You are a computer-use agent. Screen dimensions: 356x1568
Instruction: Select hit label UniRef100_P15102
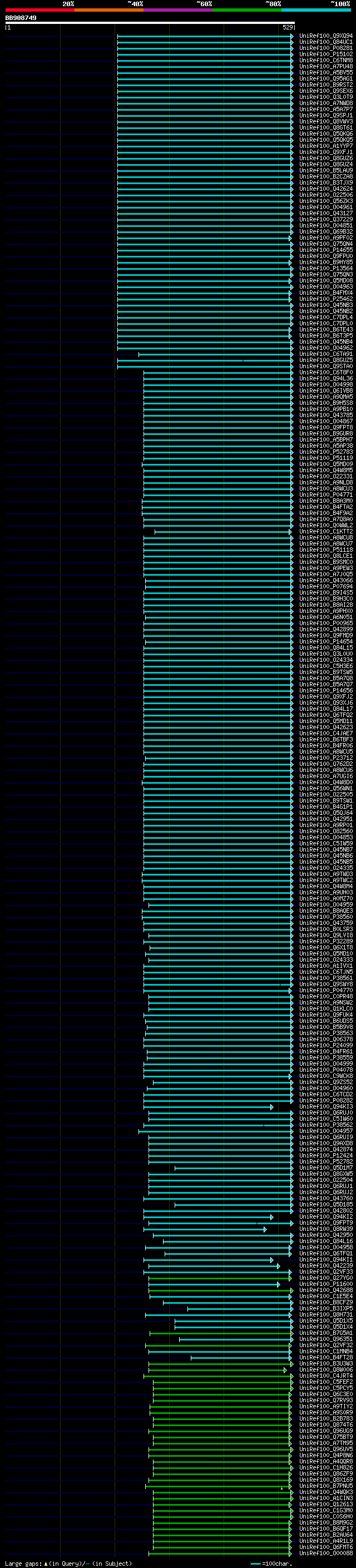pos(326,54)
